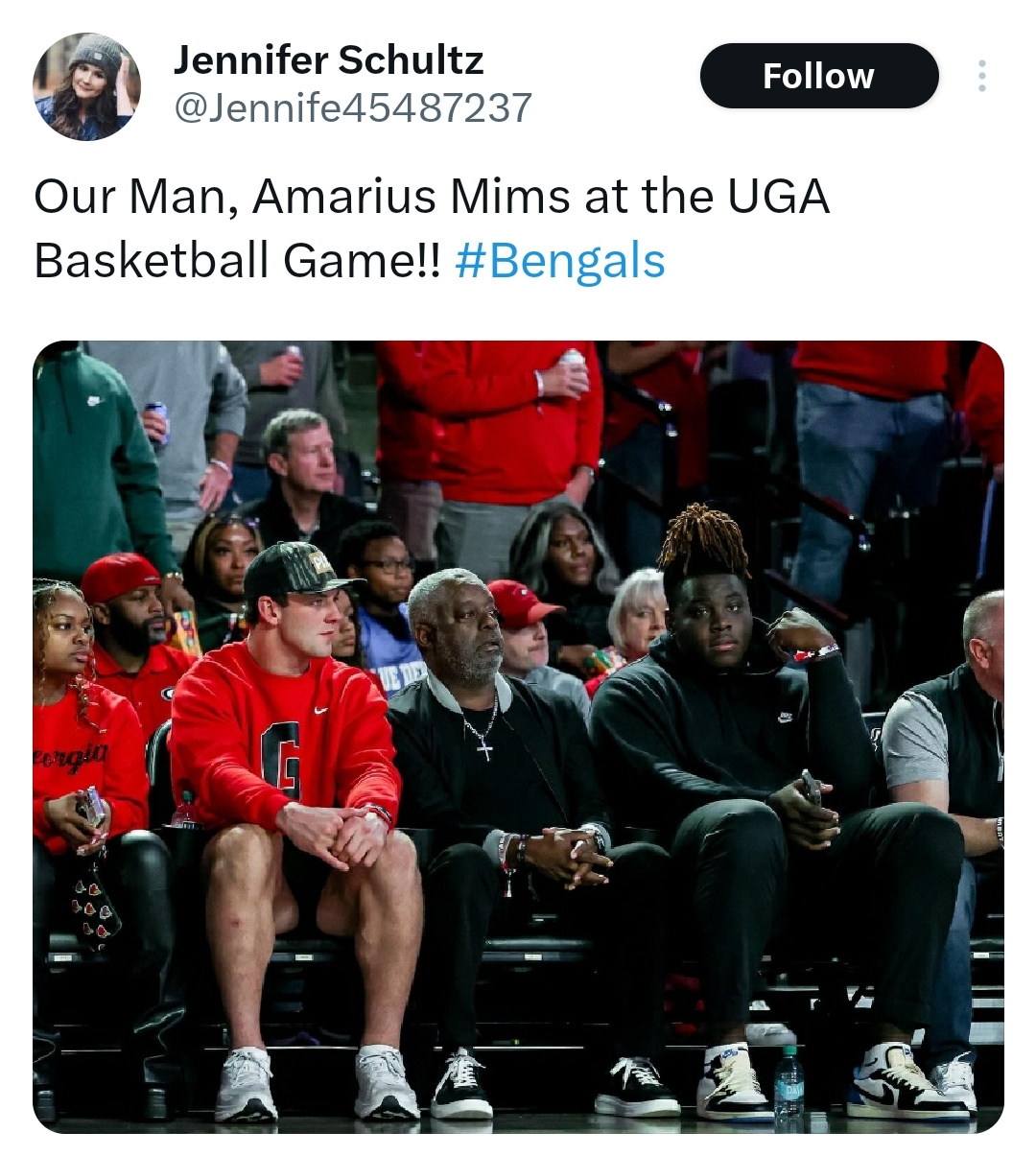Follow Jennifer Schultz
The image size is (1036, 1156).
click(818, 76)
